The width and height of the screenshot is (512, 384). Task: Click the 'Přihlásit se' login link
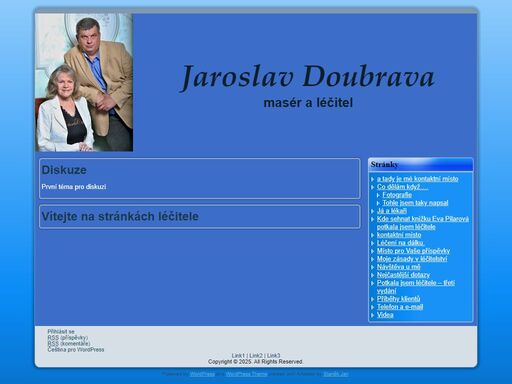click(61, 332)
